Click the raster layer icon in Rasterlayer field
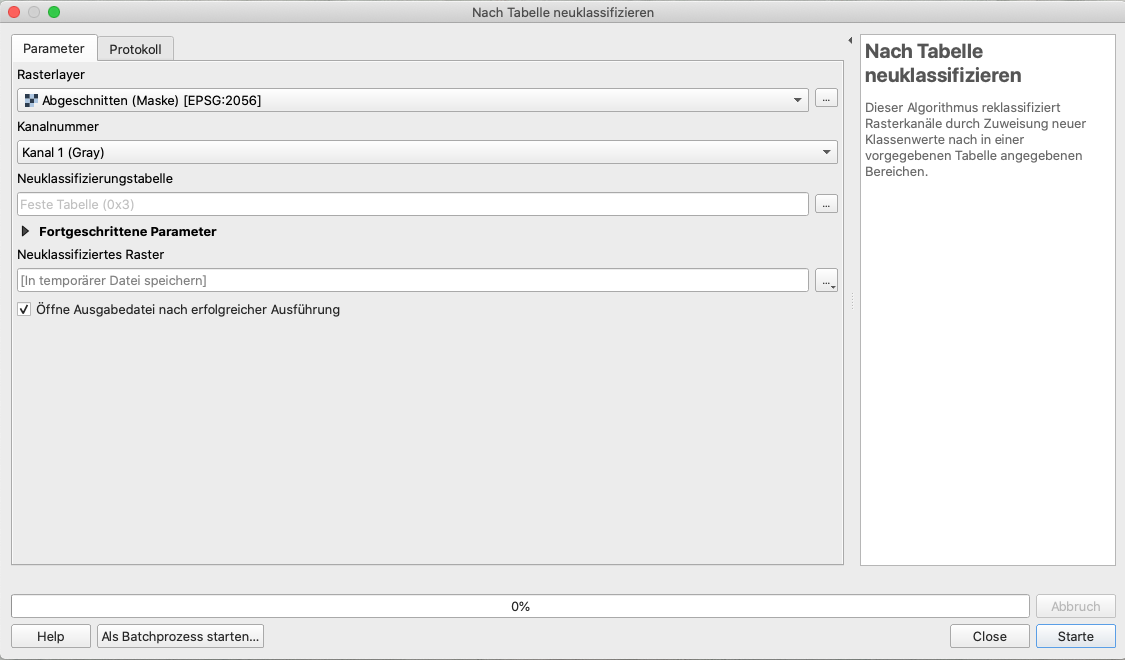Viewport: 1125px width, 660px height. point(31,100)
